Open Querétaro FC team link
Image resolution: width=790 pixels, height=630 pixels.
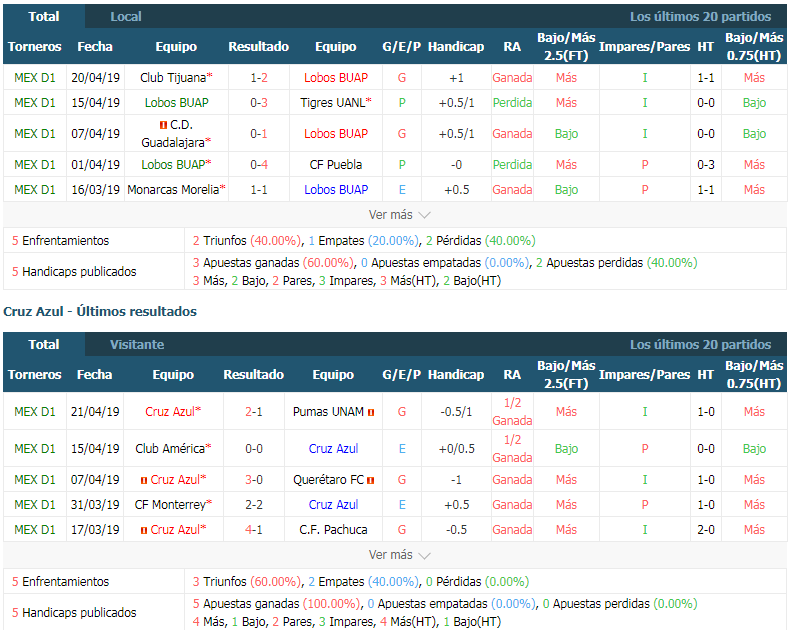328,480
